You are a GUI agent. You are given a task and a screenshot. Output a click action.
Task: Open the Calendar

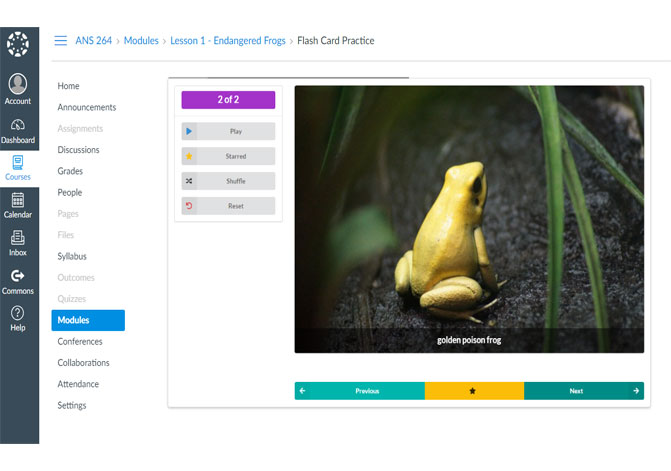18,206
